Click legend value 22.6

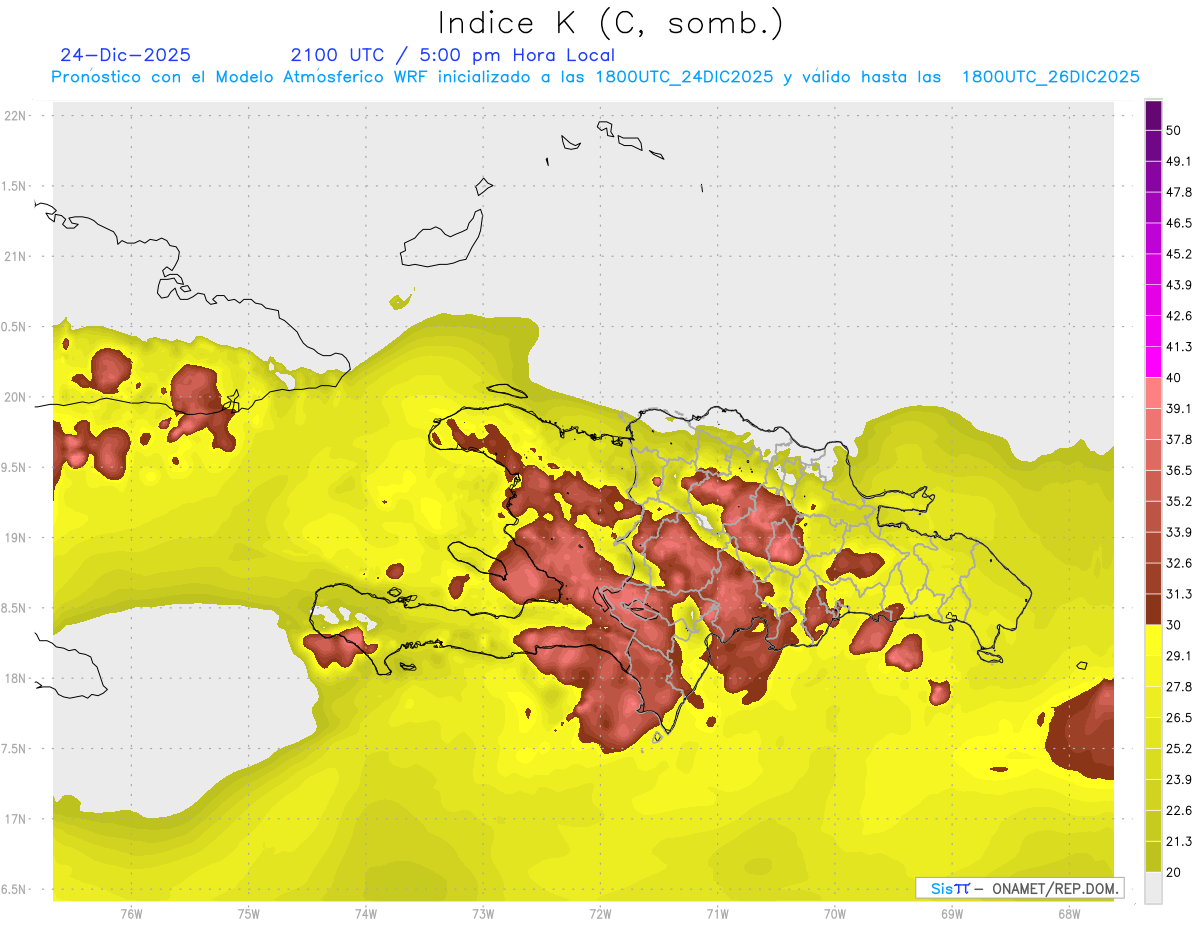click(1179, 811)
